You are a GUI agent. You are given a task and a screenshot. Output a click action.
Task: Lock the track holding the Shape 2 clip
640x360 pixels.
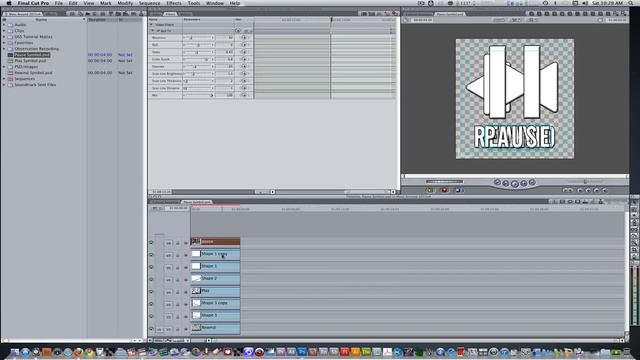(178, 280)
